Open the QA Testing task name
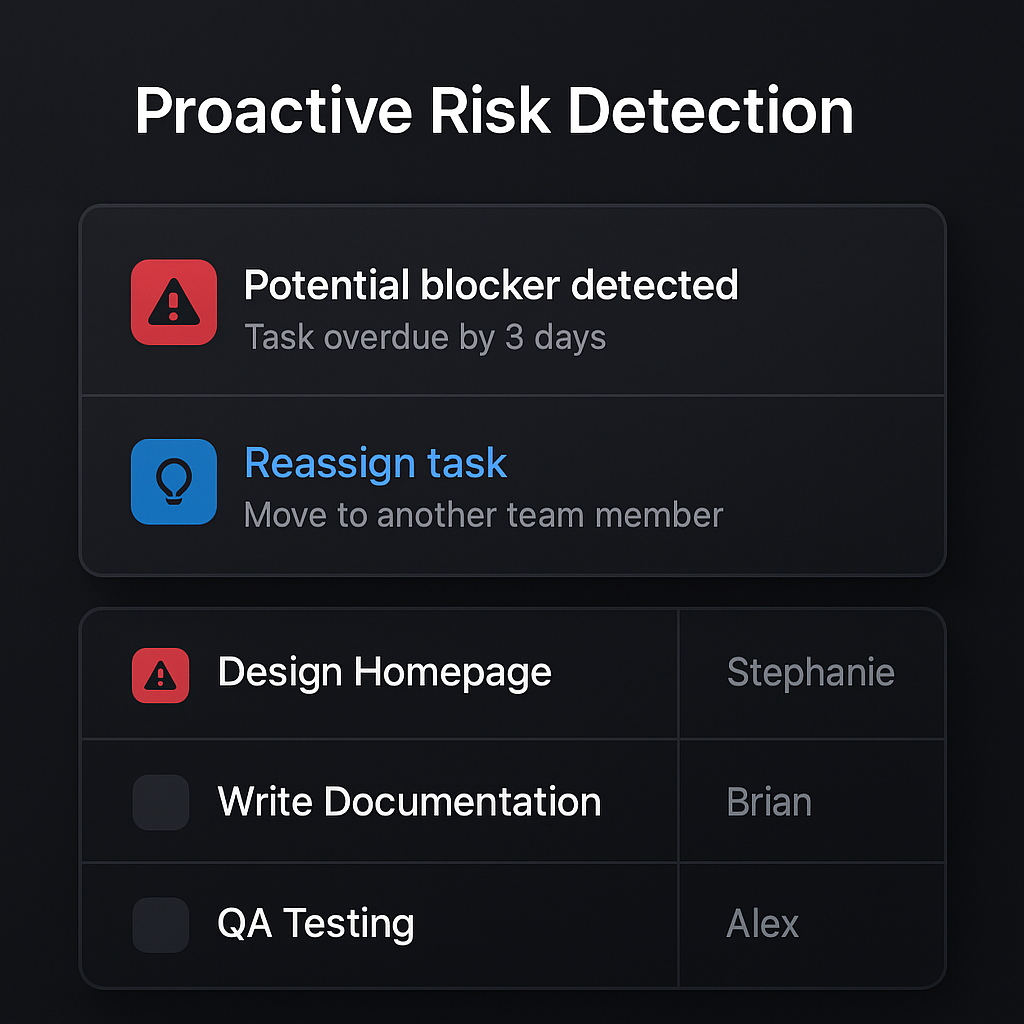The width and height of the screenshot is (1024, 1024). [x=315, y=924]
